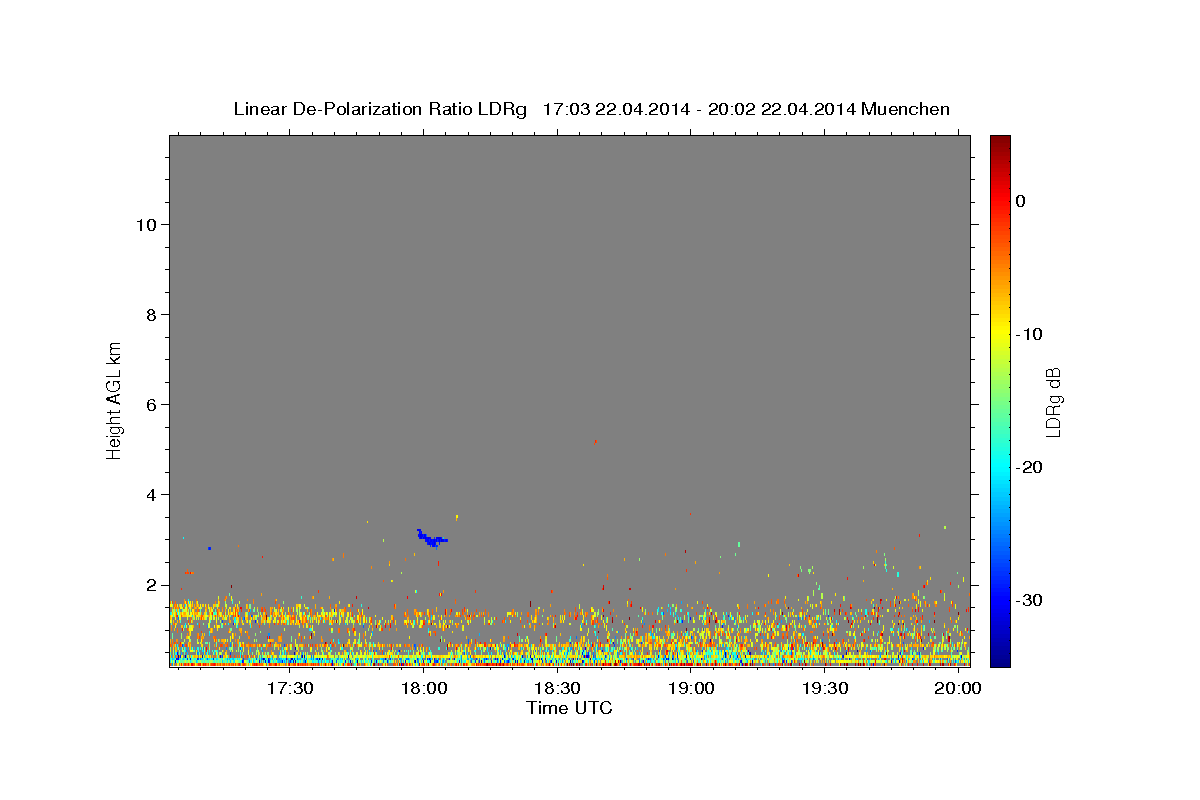Click the height tick label 4

[151, 495]
